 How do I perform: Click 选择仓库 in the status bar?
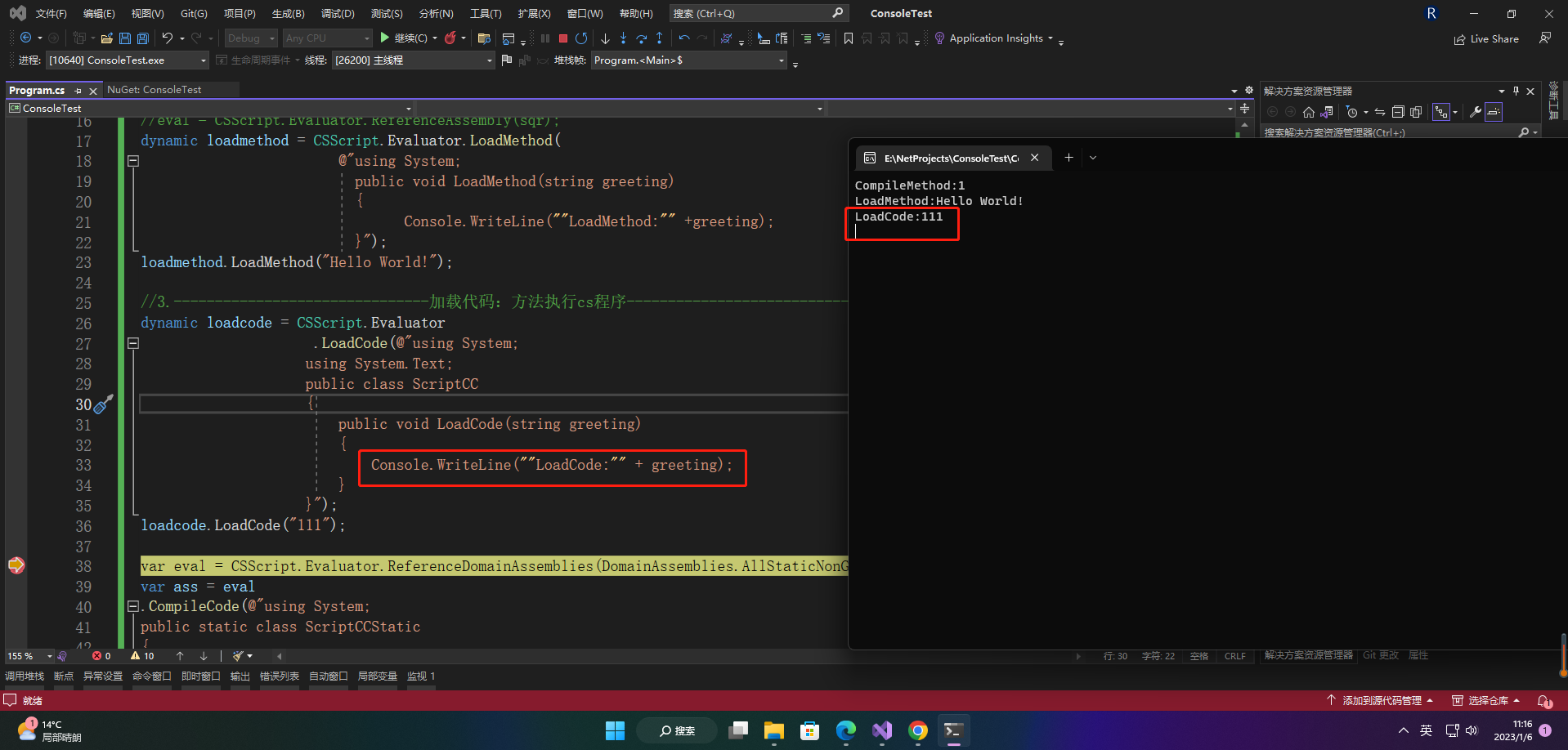point(1486,700)
